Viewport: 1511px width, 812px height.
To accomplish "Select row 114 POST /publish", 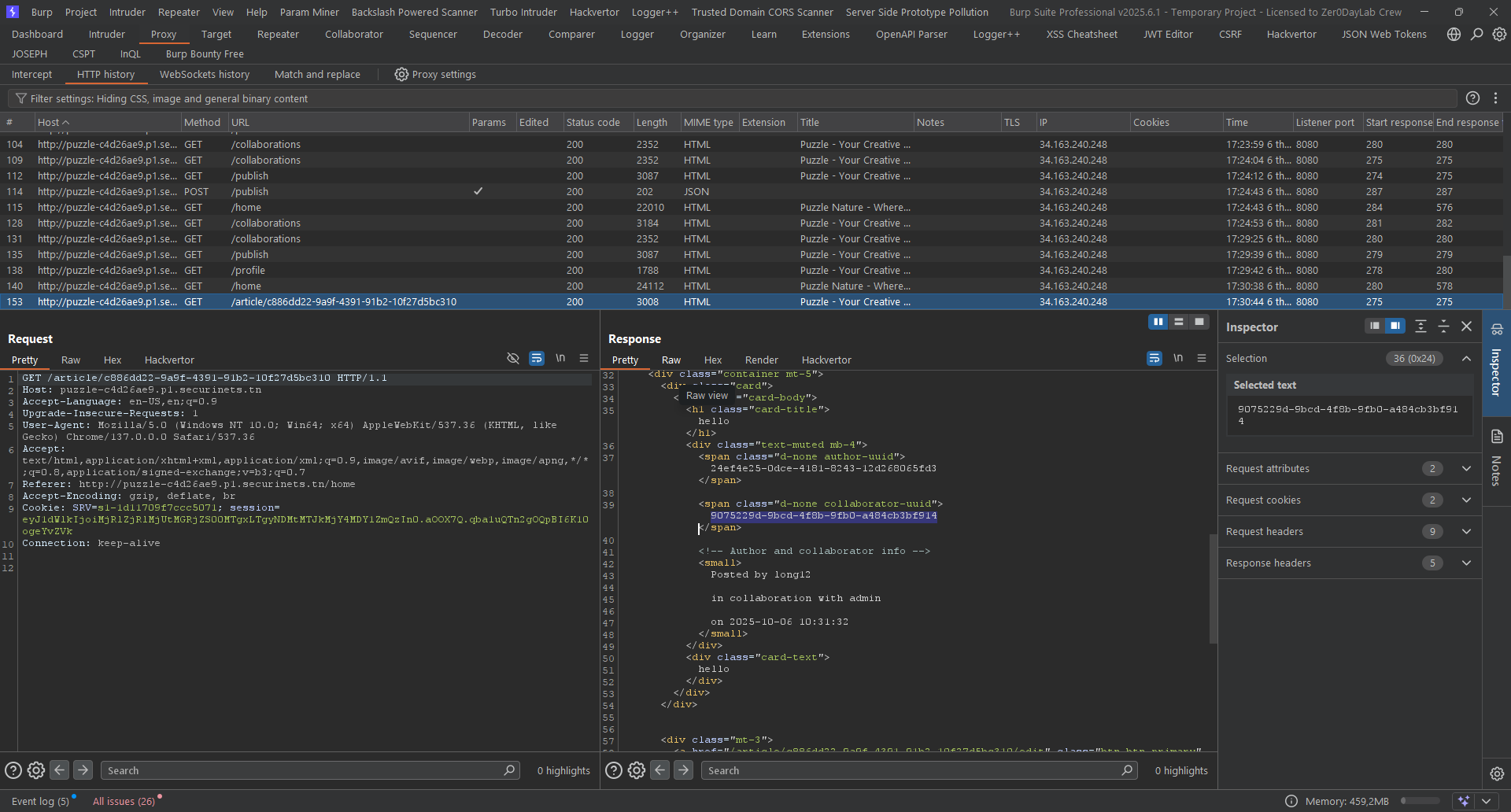I will click(752, 192).
